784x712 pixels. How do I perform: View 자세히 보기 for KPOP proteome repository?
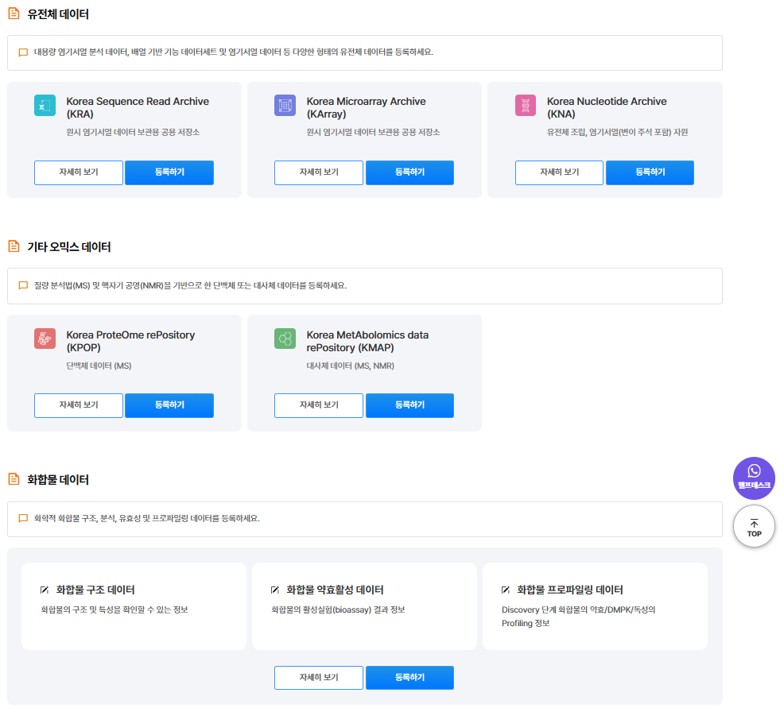click(x=78, y=405)
